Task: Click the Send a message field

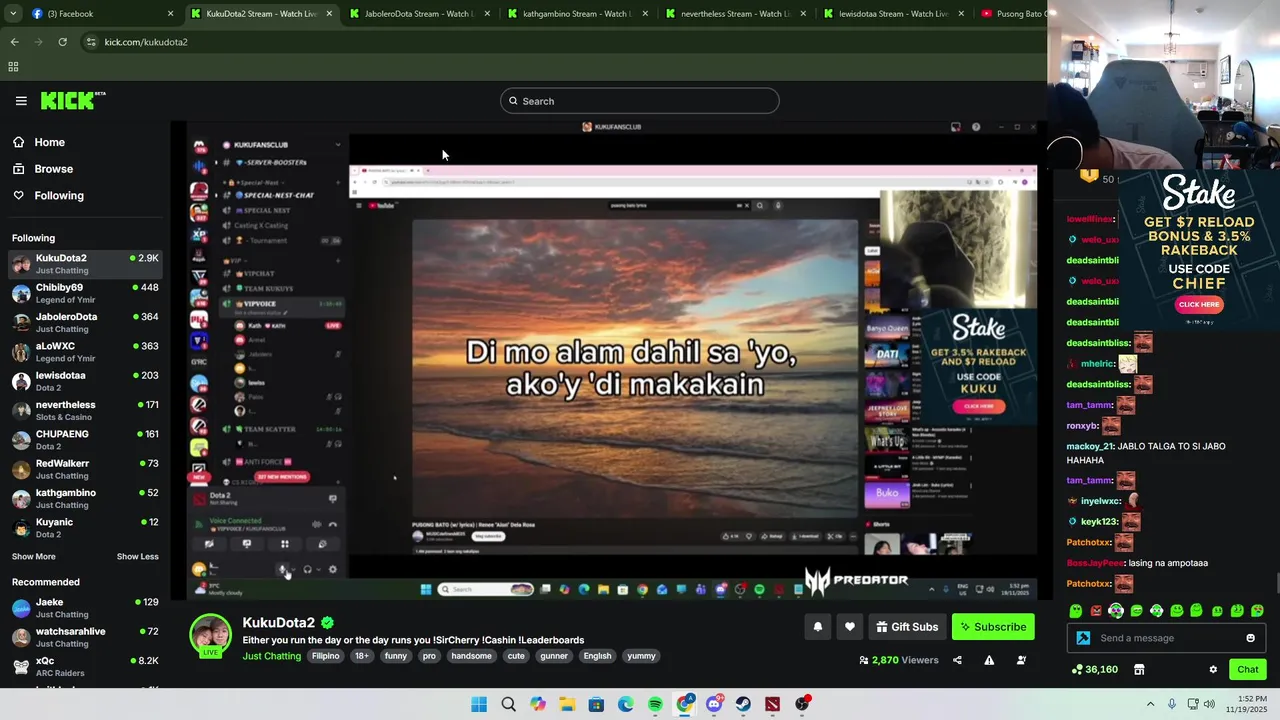Action: (1166, 638)
